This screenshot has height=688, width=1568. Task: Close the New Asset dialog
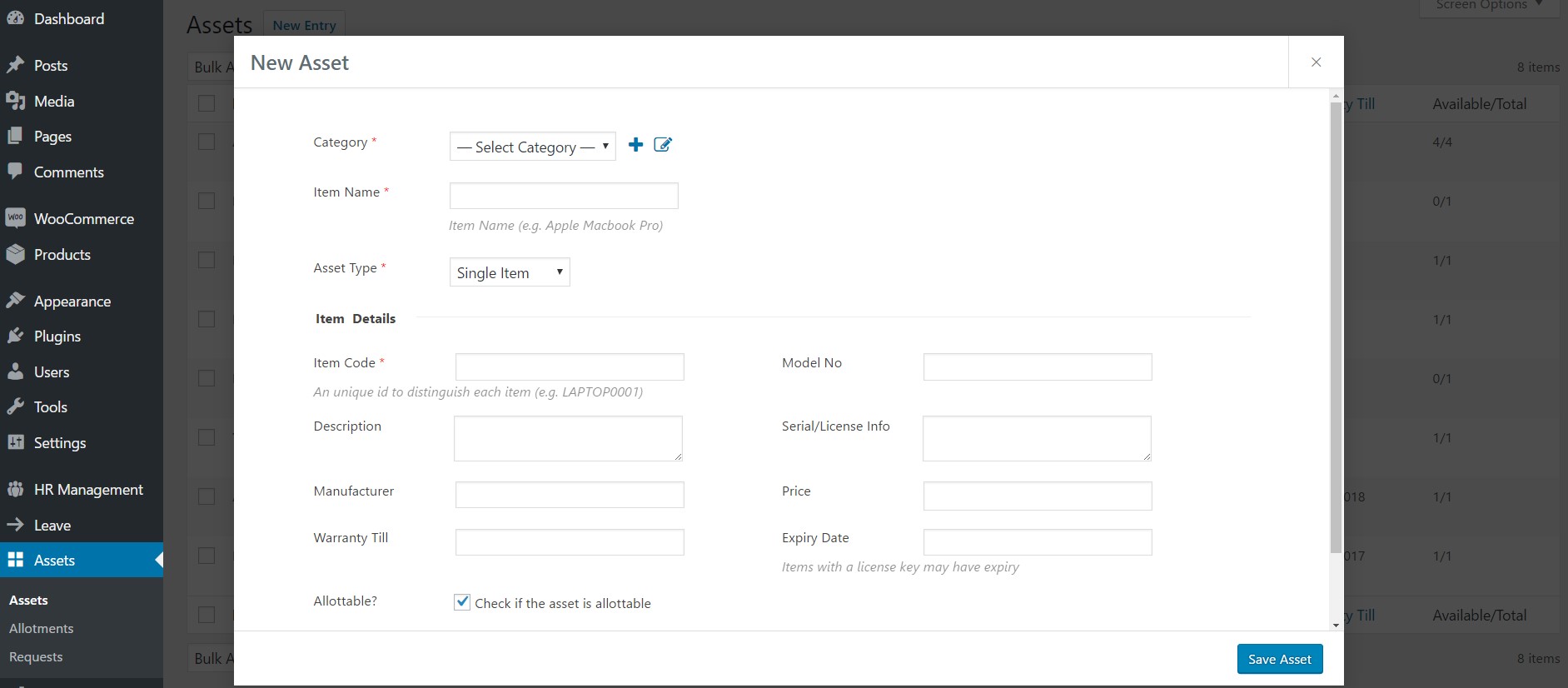[1316, 62]
